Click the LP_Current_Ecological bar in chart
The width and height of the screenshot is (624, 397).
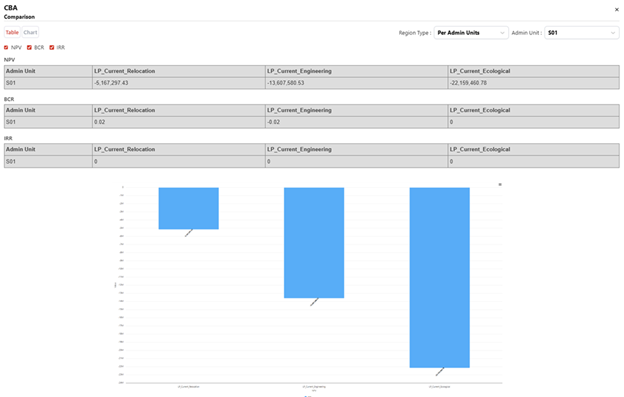click(440, 277)
